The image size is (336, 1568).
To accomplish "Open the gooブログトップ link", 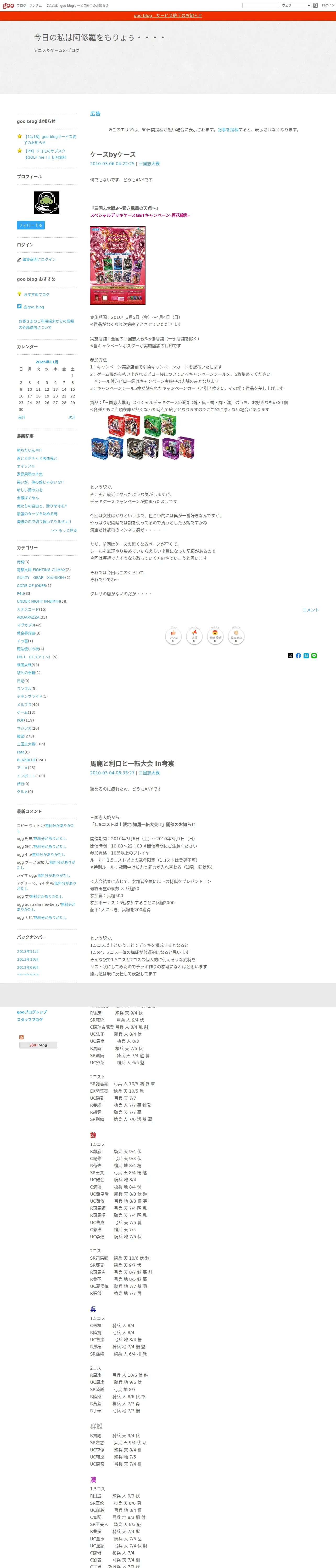I will (32, 1012).
